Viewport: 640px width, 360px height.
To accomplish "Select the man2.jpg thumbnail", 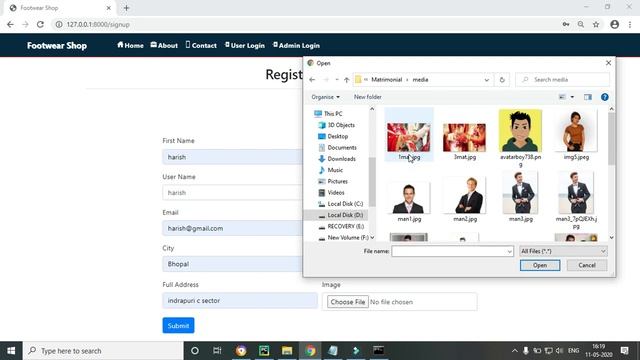I will click(465, 195).
